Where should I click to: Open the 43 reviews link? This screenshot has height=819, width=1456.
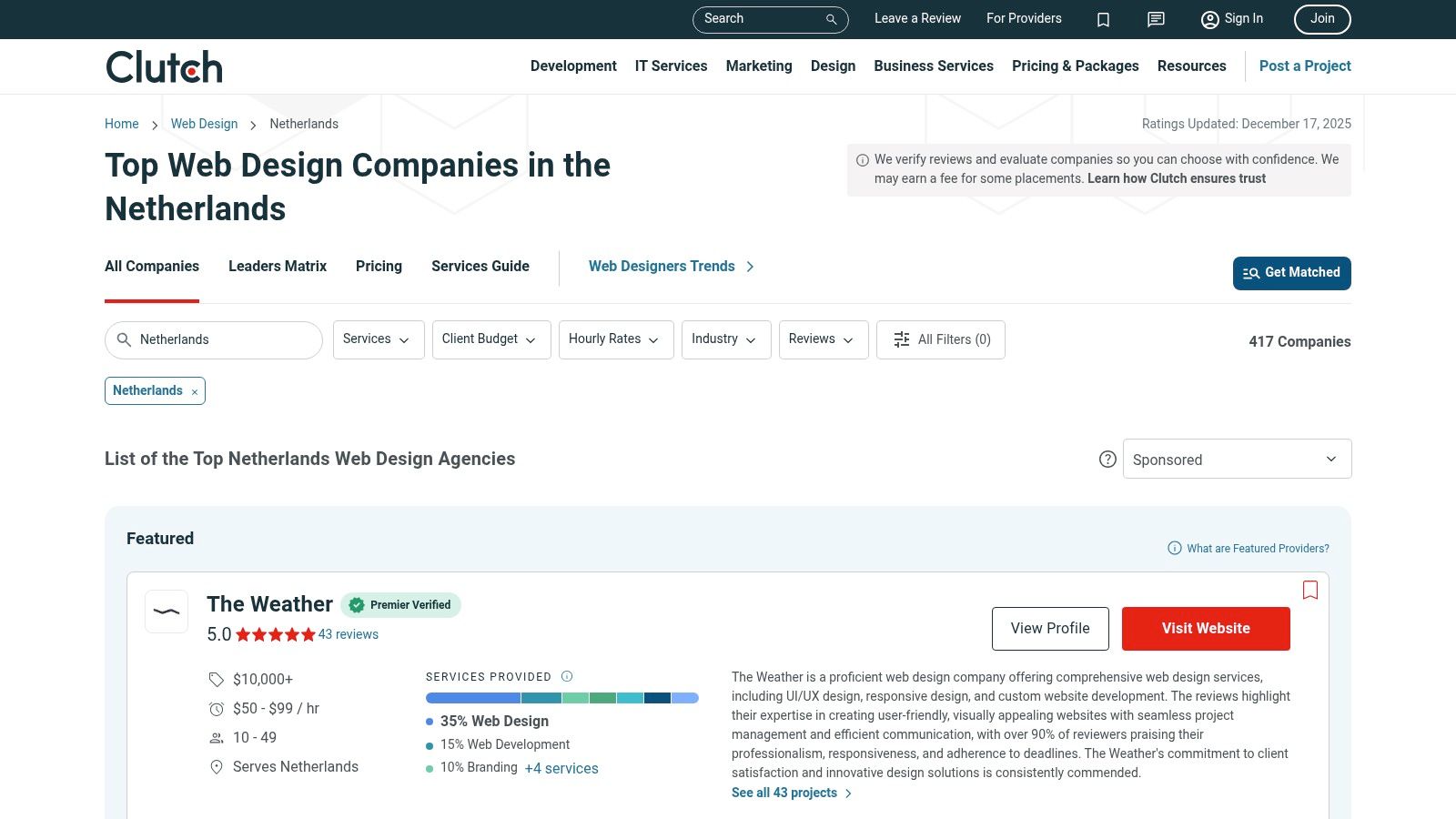pyautogui.click(x=348, y=634)
